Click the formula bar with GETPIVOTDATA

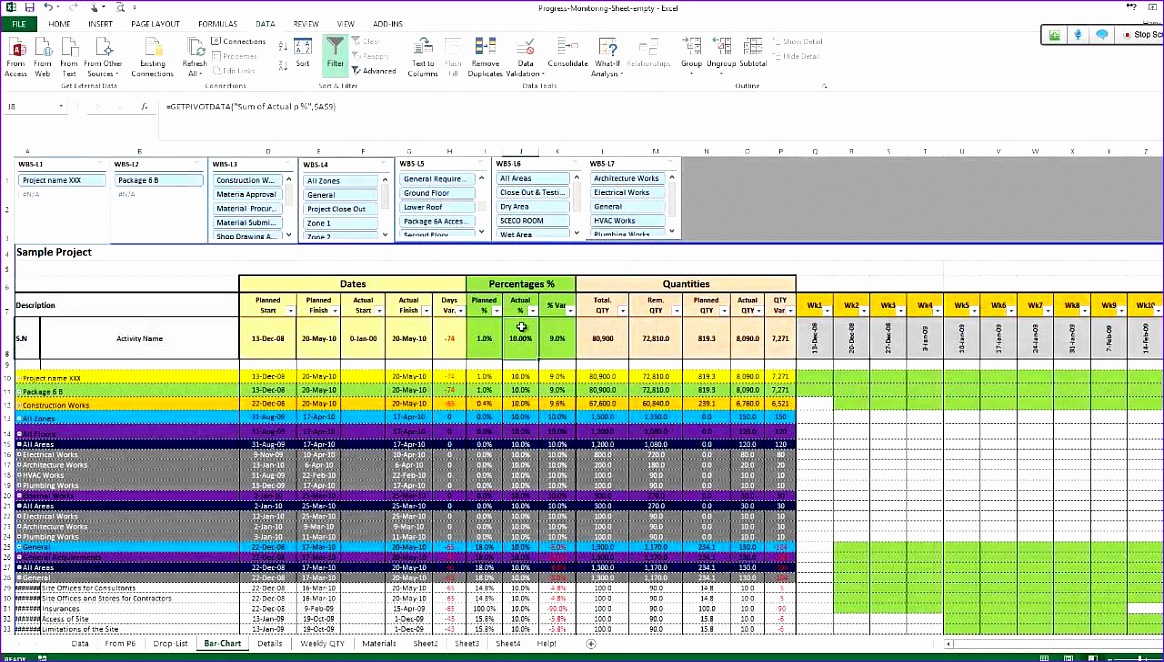[661, 107]
